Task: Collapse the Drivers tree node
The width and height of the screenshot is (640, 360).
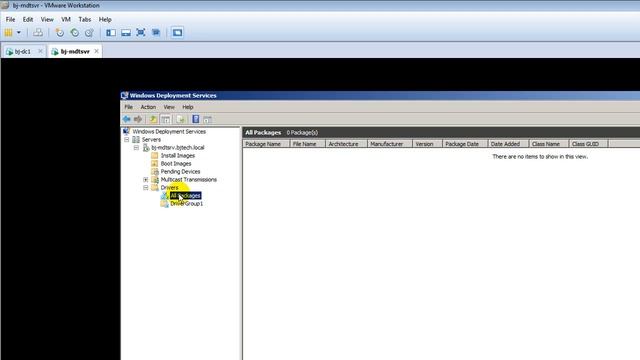Action: tap(146, 188)
